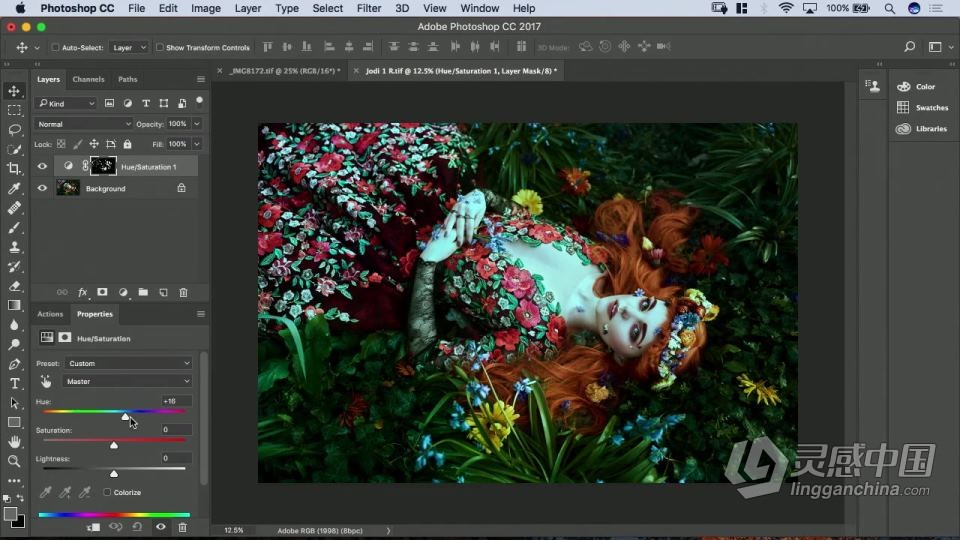Select the Gradient tool
The width and height of the screenshot is (960, 540).
click(14, 305)
